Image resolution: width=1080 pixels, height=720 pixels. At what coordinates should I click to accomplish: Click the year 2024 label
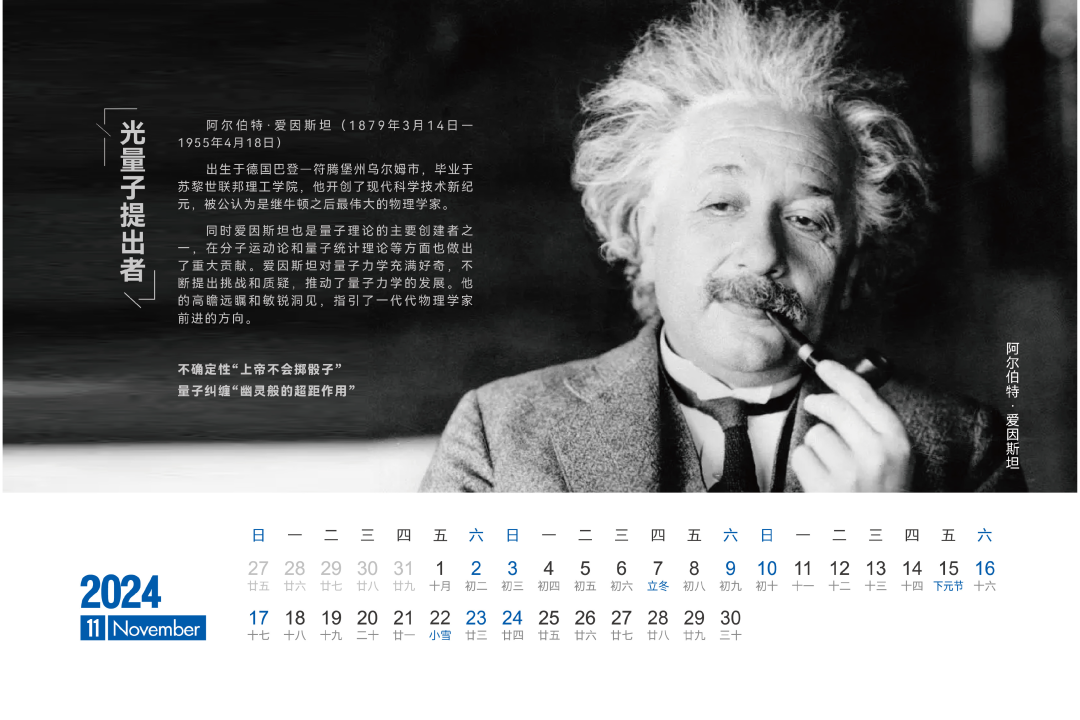click(121, 592)
